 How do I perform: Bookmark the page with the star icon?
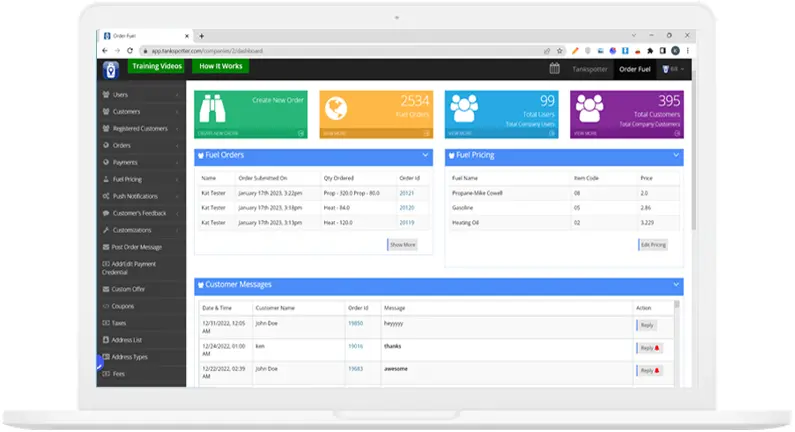pyautogui.click(x=560, y=51)
